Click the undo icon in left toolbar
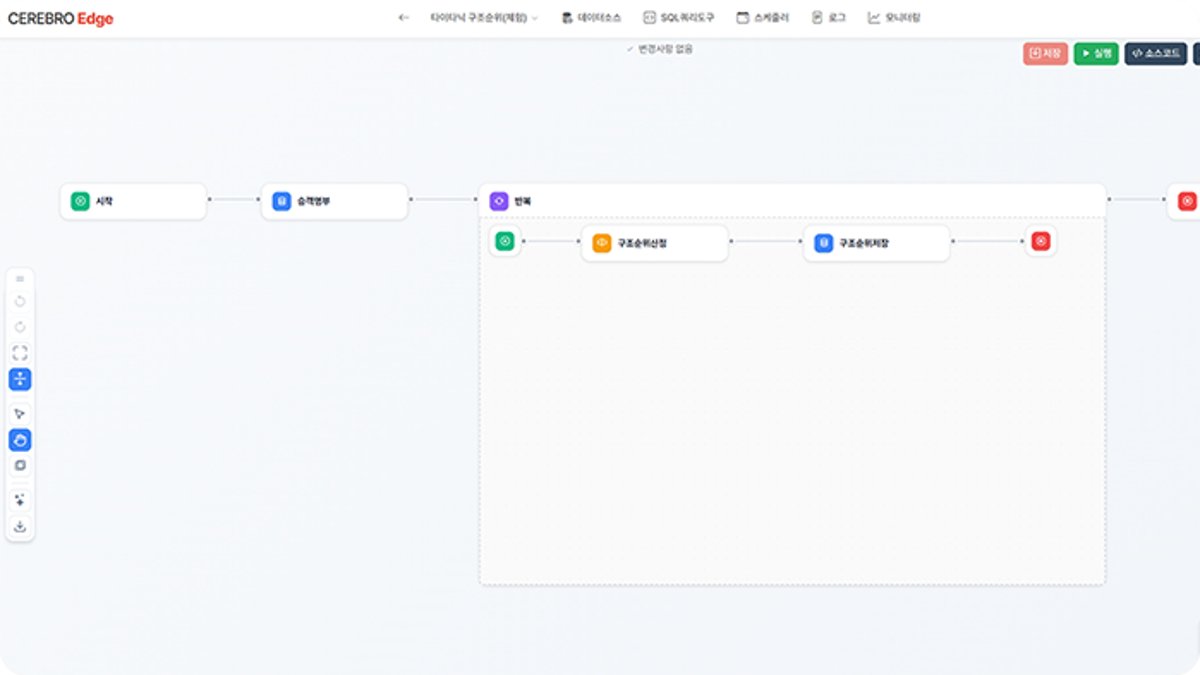 pyautogui.click(x=20, y=302)
